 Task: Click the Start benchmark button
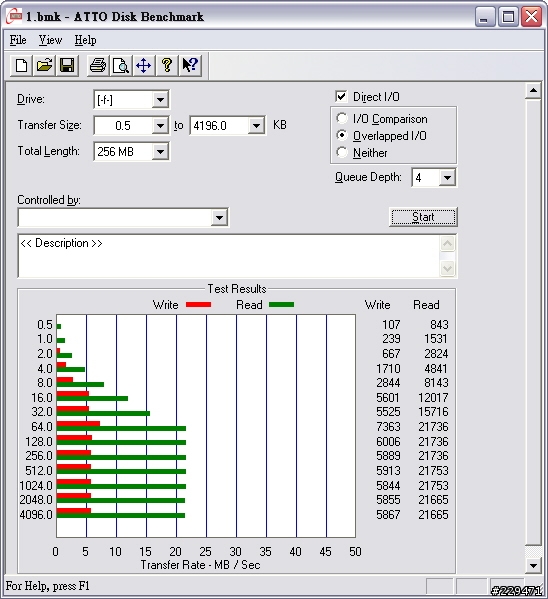pyautogui.click(x=423, y=217)
